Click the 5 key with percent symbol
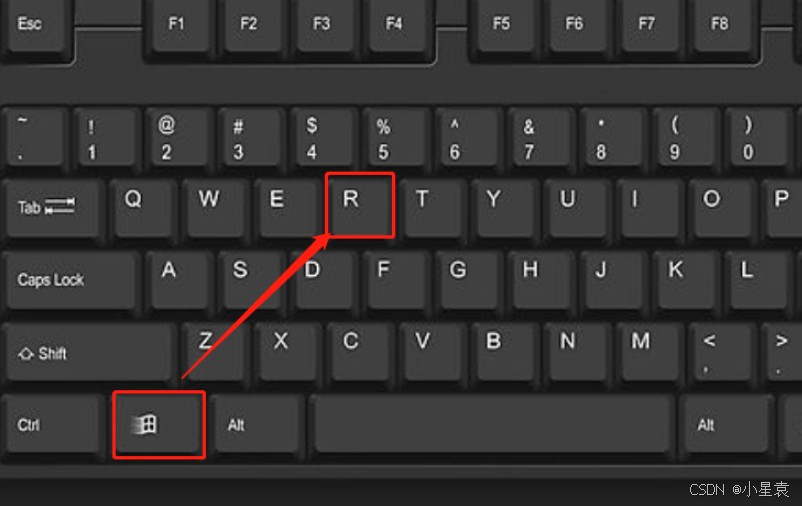The height and width of the screenshot is (506, 802). click(395, 138)
